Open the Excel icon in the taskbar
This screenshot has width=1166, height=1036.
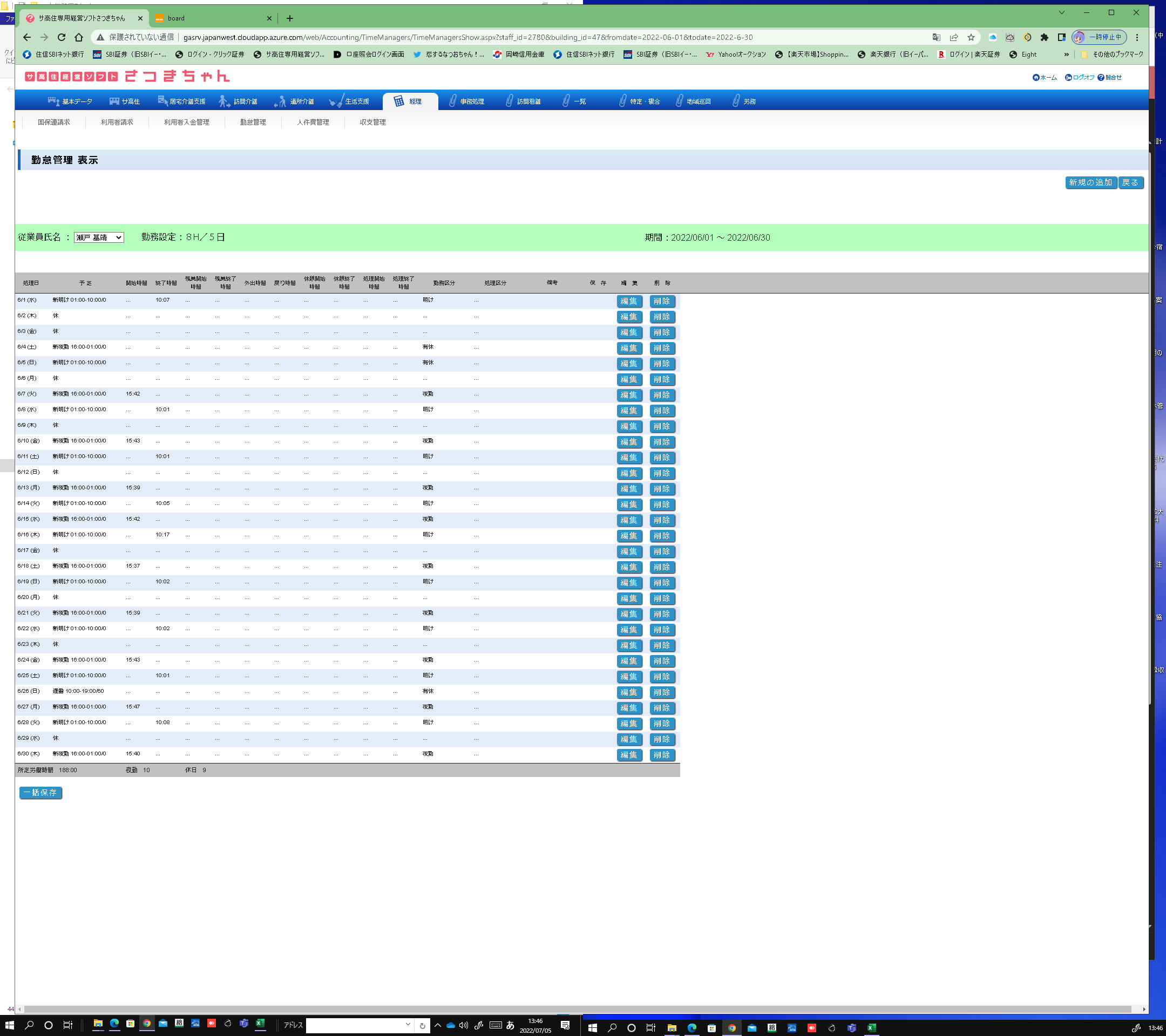pyautogui.click(x=260, y=1024)
